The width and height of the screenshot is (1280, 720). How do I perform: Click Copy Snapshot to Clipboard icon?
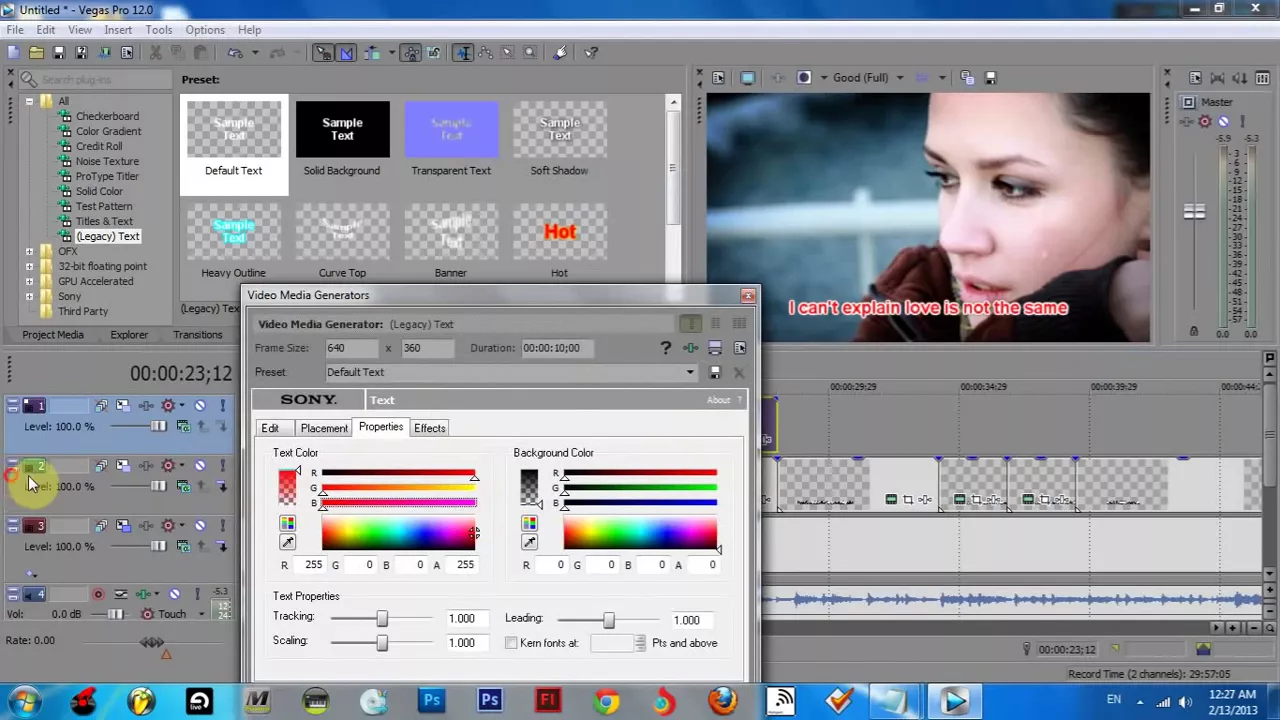(x=968, y=78)
